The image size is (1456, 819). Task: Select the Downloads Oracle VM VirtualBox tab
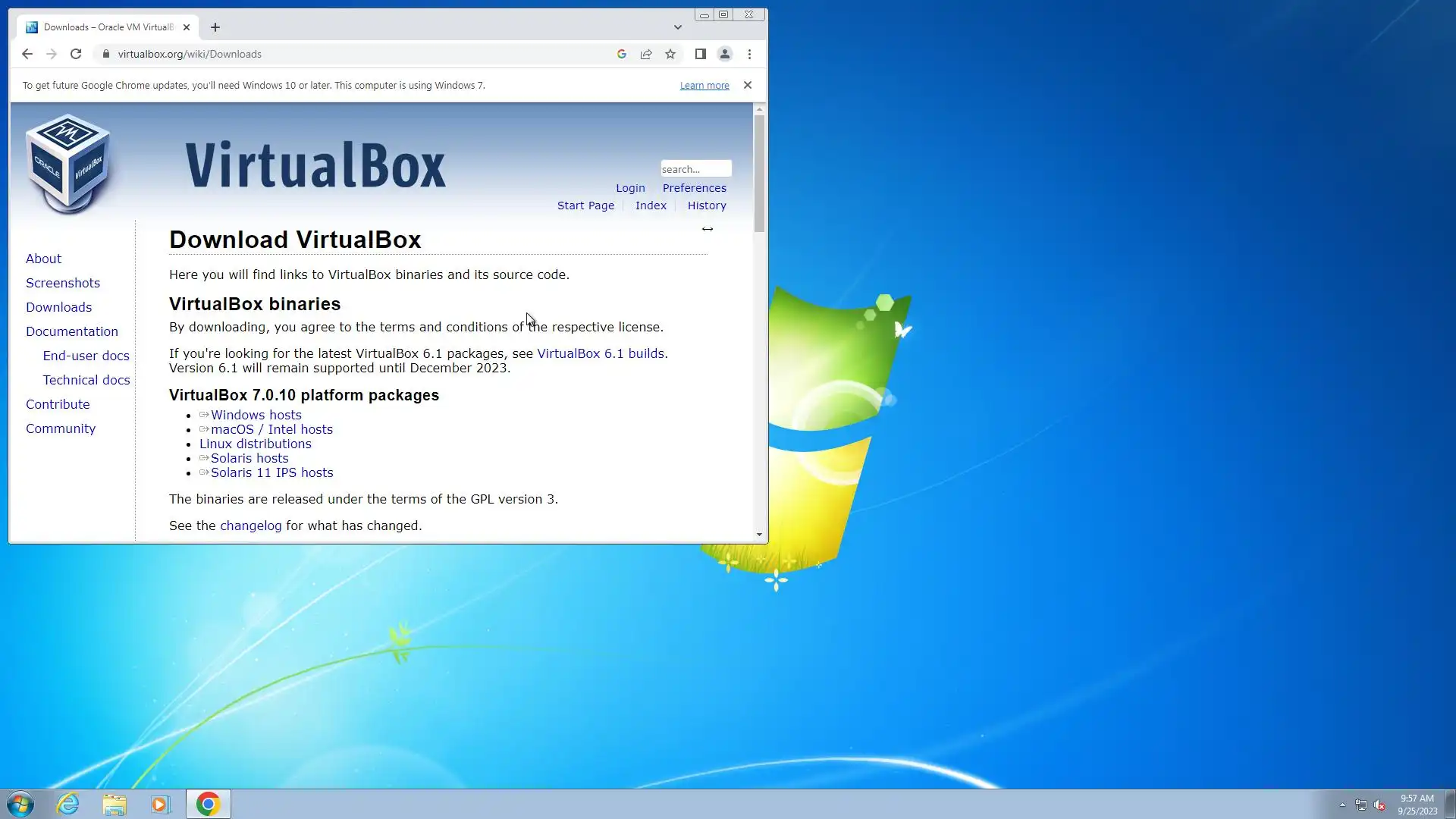coord(108,27)
